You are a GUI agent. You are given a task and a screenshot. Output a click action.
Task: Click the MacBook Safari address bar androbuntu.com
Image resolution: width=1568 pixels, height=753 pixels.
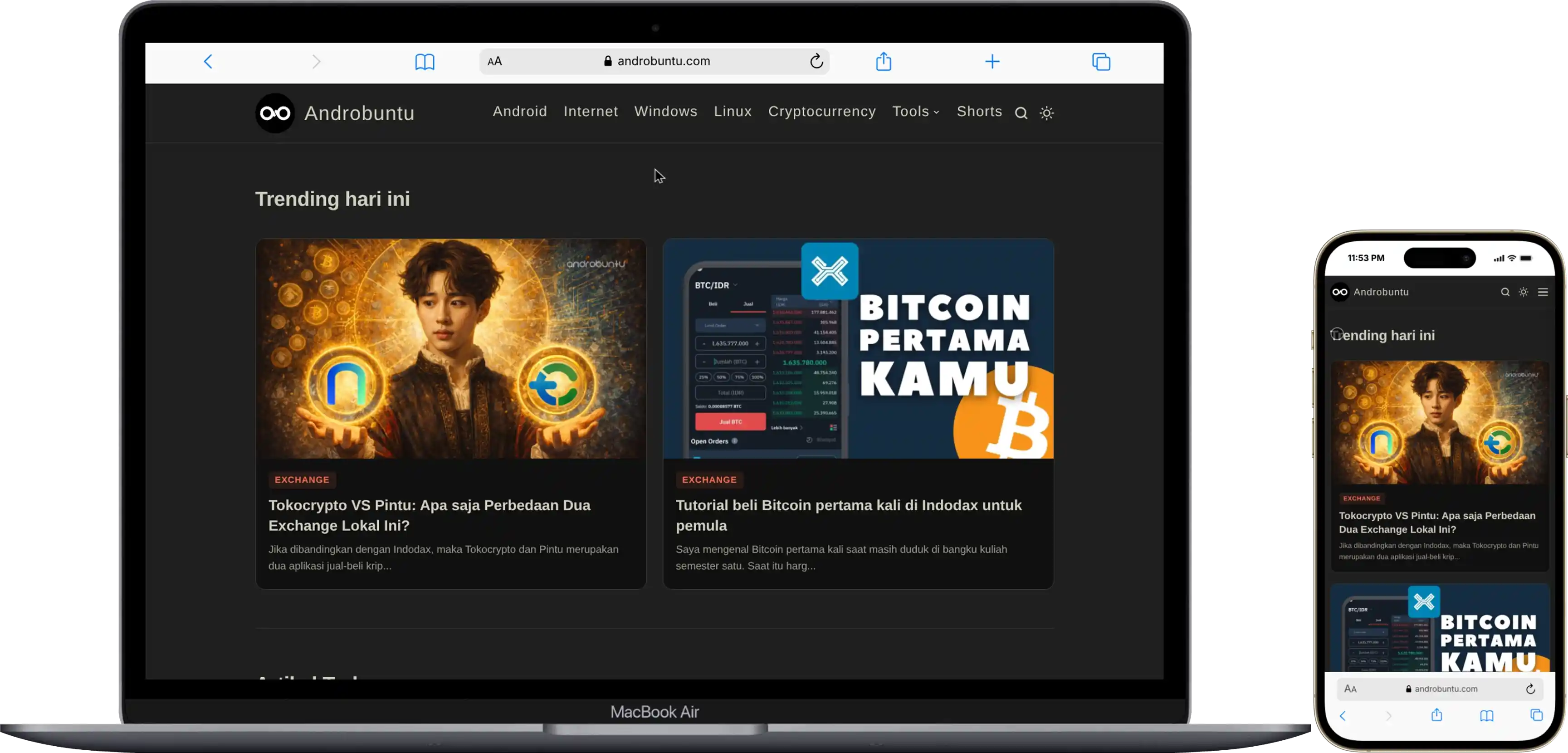[655, 61]
